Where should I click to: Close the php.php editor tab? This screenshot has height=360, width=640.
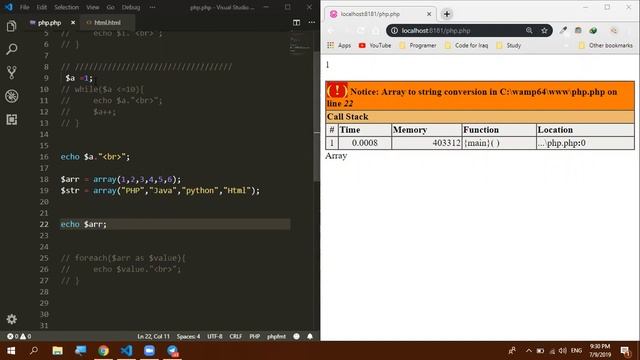(73, 22)
